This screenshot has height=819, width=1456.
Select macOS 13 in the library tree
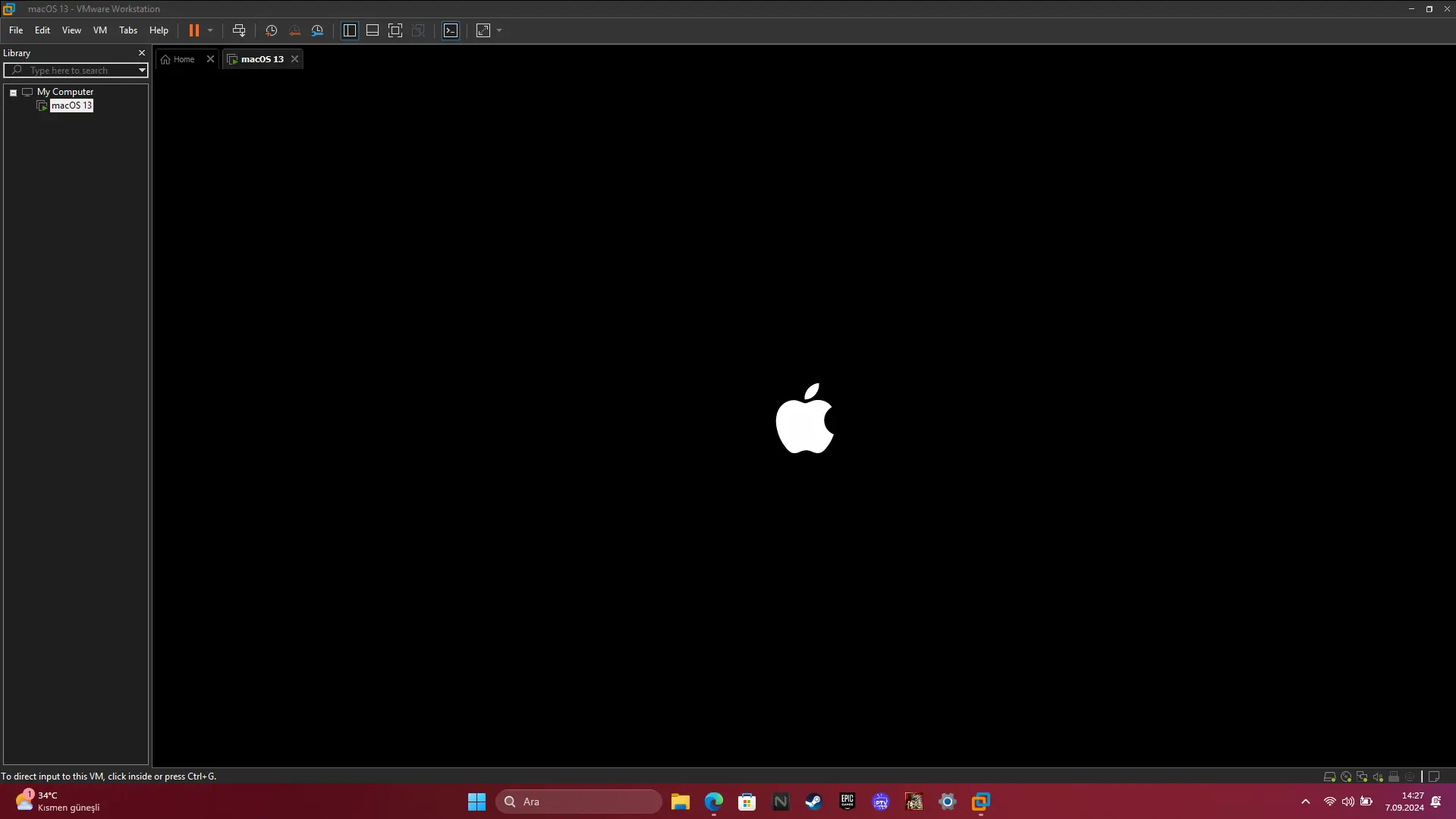tap(71, 106)
